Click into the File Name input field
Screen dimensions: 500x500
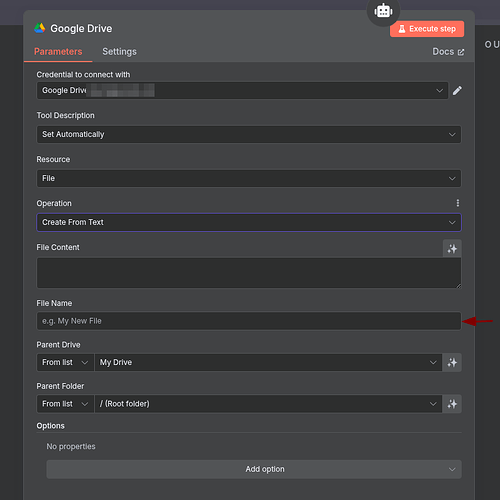coord(249,321)
